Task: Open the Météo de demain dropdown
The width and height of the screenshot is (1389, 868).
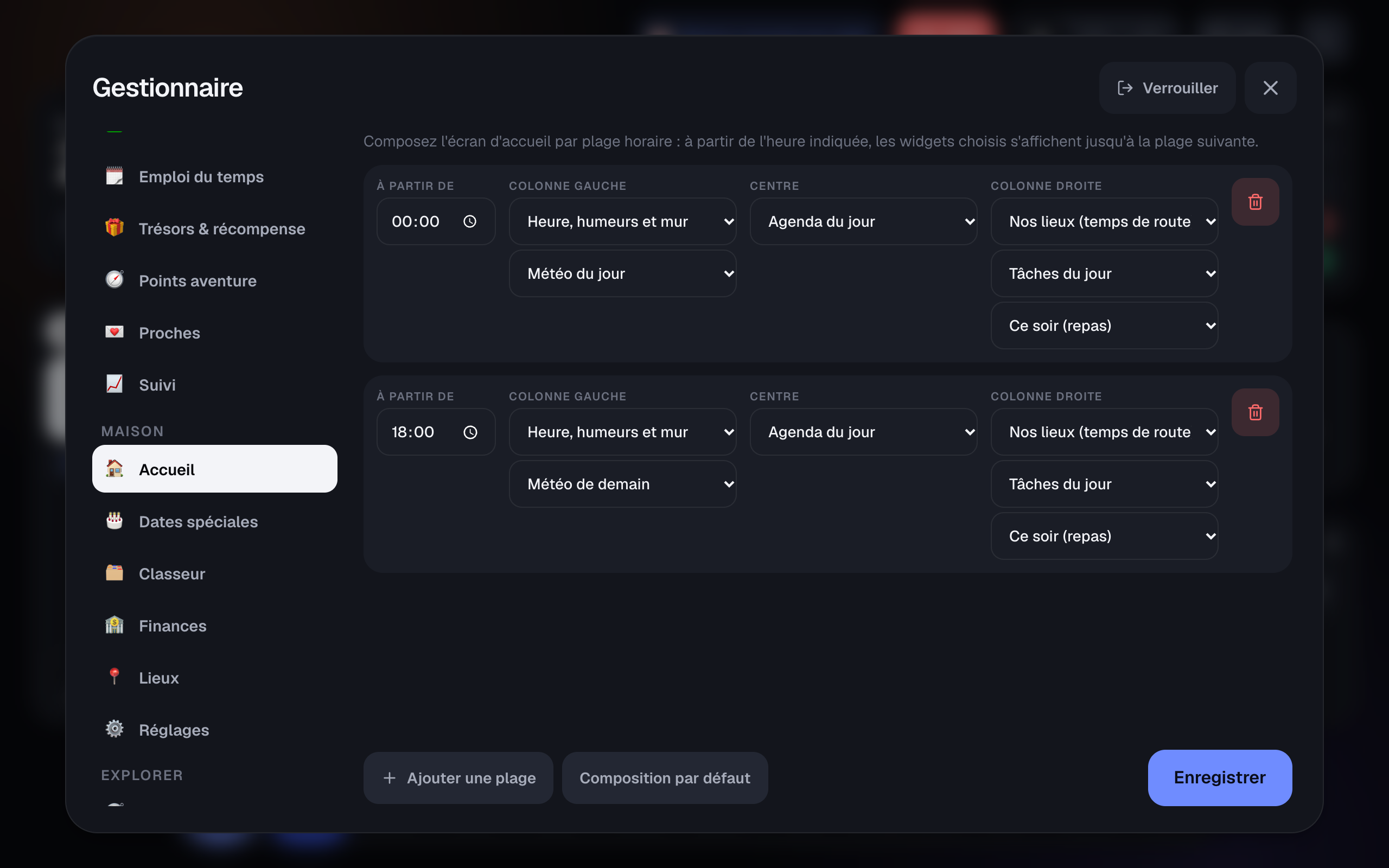Action: tap(622, 484)
